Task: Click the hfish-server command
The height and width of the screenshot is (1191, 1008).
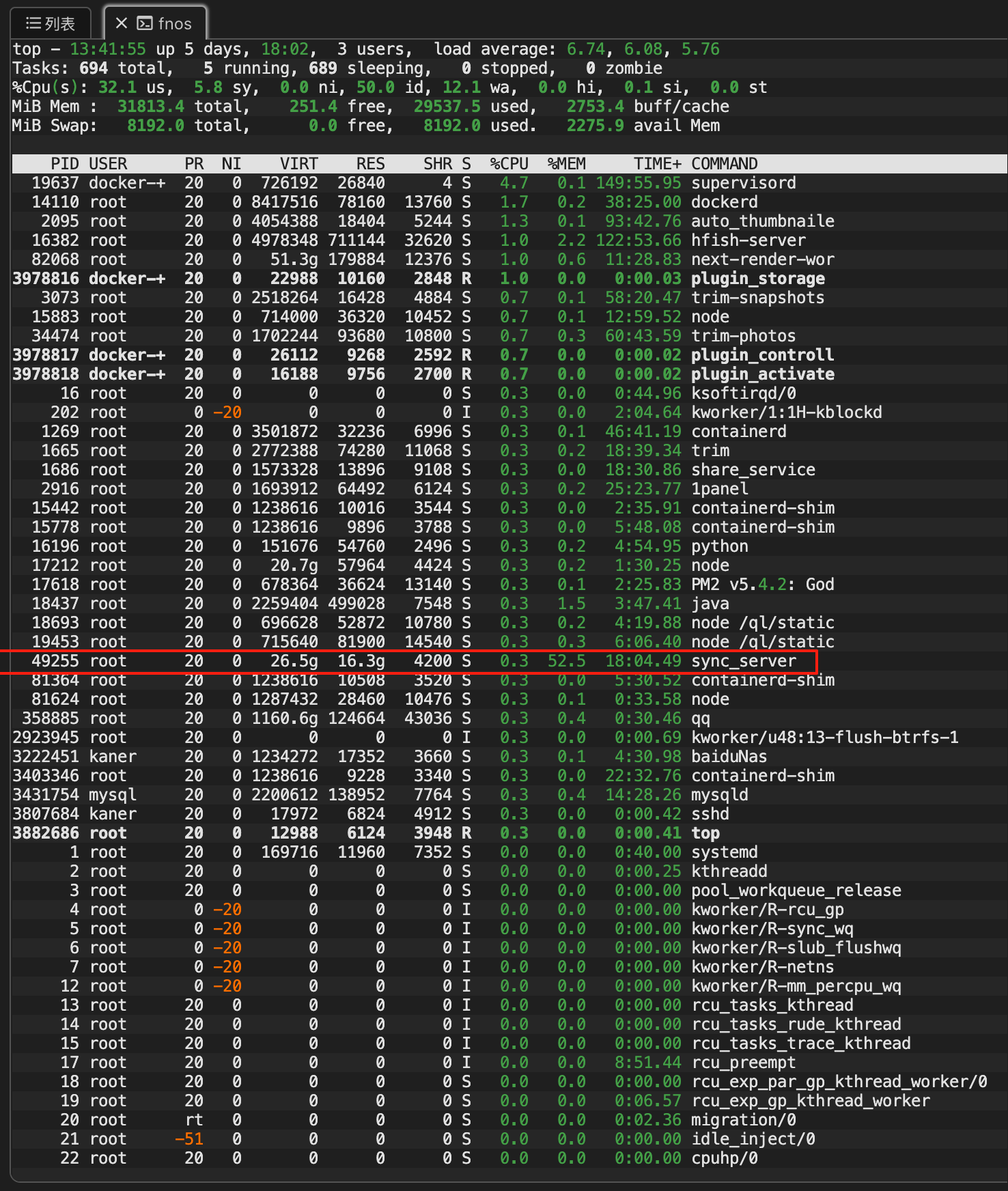Action: [748, 240]
